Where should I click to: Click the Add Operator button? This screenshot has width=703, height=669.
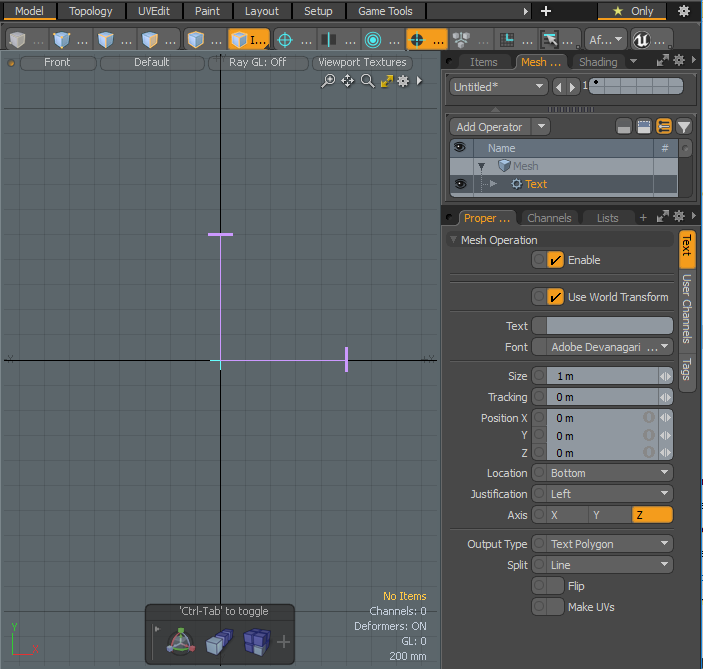(x=489, y=127)
